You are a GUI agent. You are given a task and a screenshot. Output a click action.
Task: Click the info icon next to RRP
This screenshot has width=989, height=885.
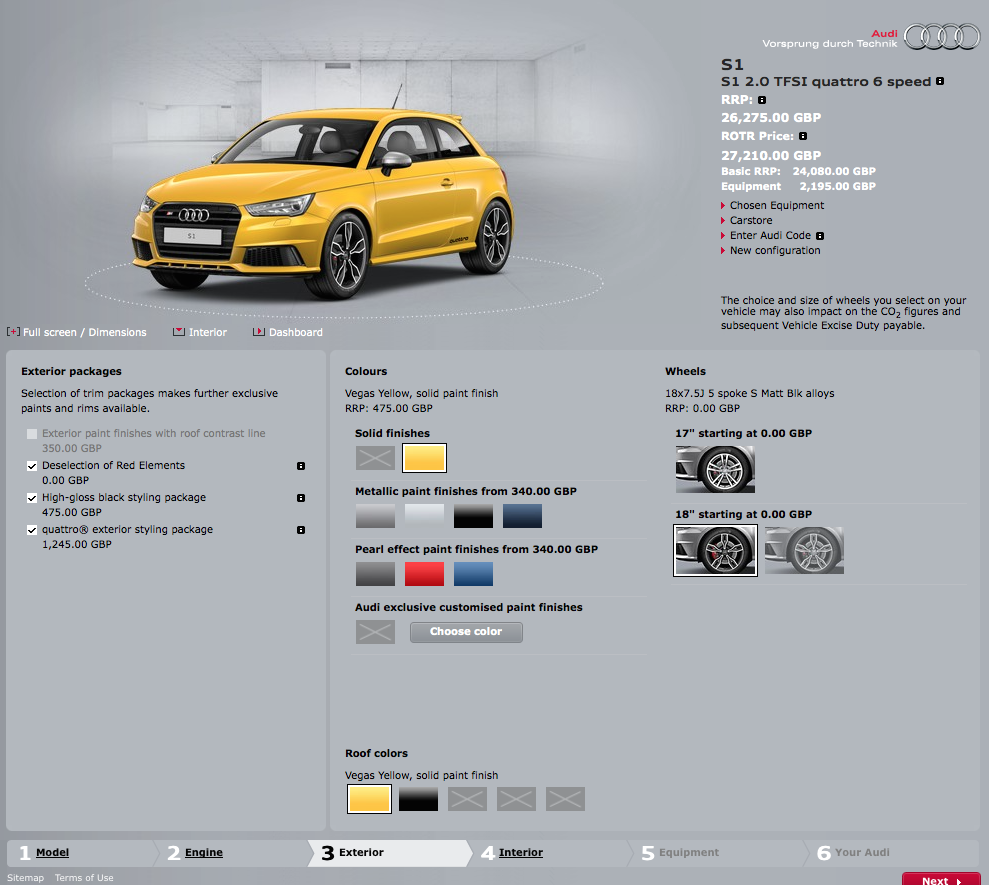pyautogui.click(x=762, y=100)
